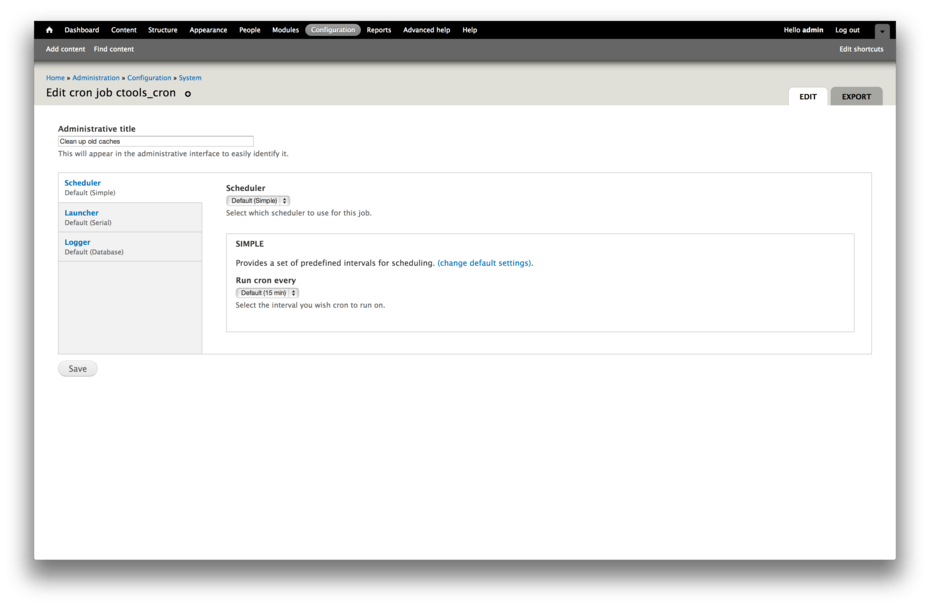Click the Log out link
Screen dimensions: 930x607
point(847,30)
